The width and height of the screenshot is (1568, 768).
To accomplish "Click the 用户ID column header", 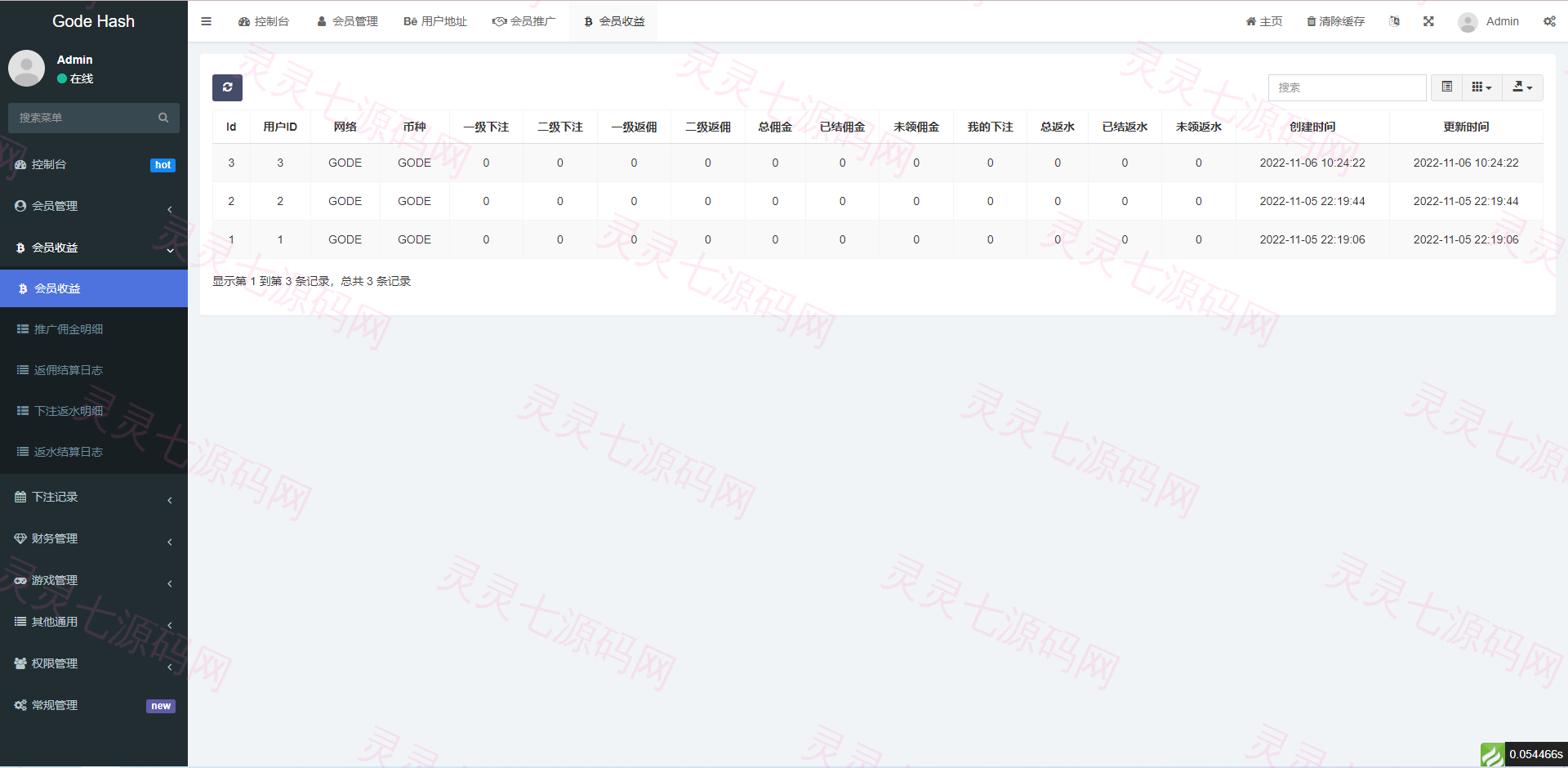I will 280,127.
